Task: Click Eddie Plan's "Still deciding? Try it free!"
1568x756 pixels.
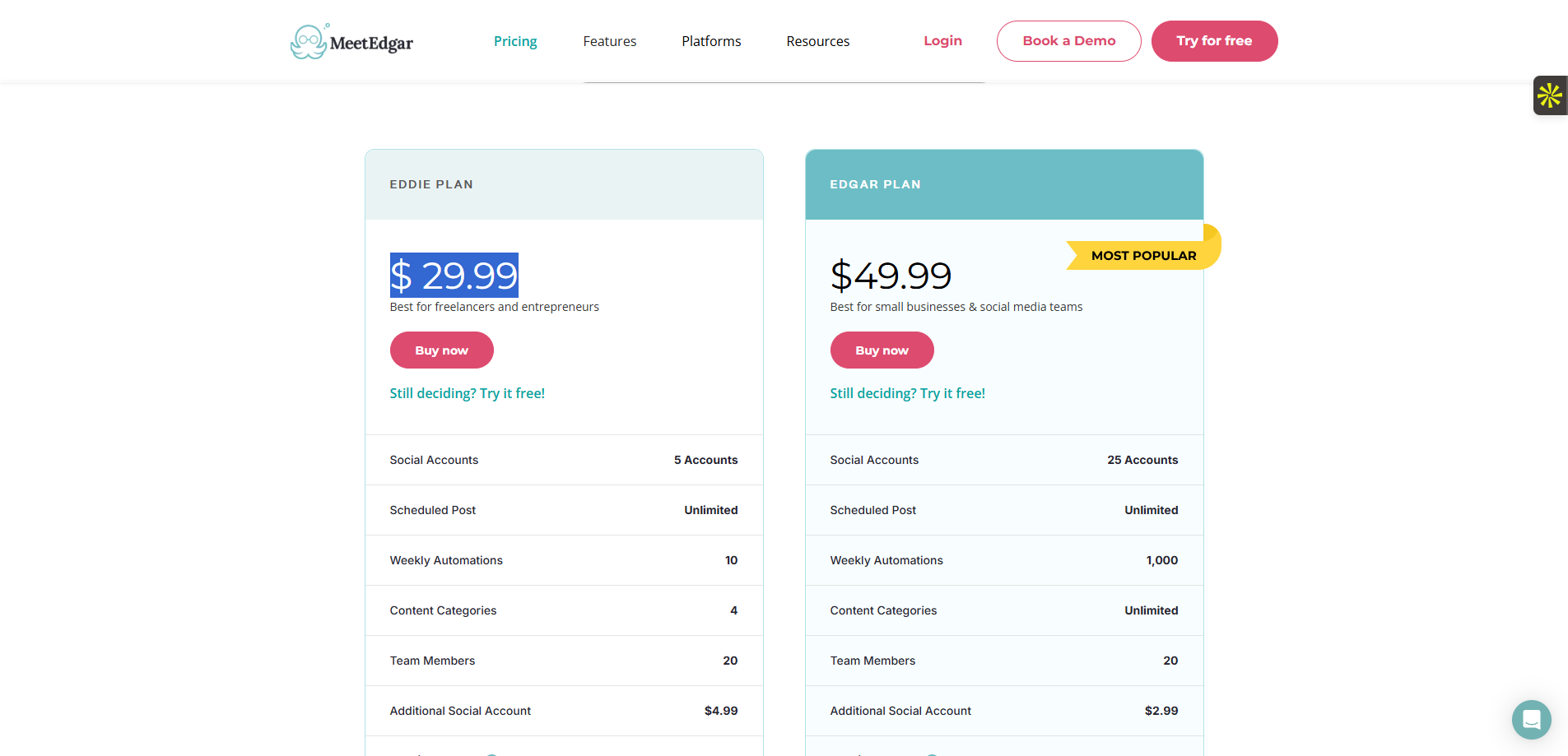Action: (x=467, y=393)
